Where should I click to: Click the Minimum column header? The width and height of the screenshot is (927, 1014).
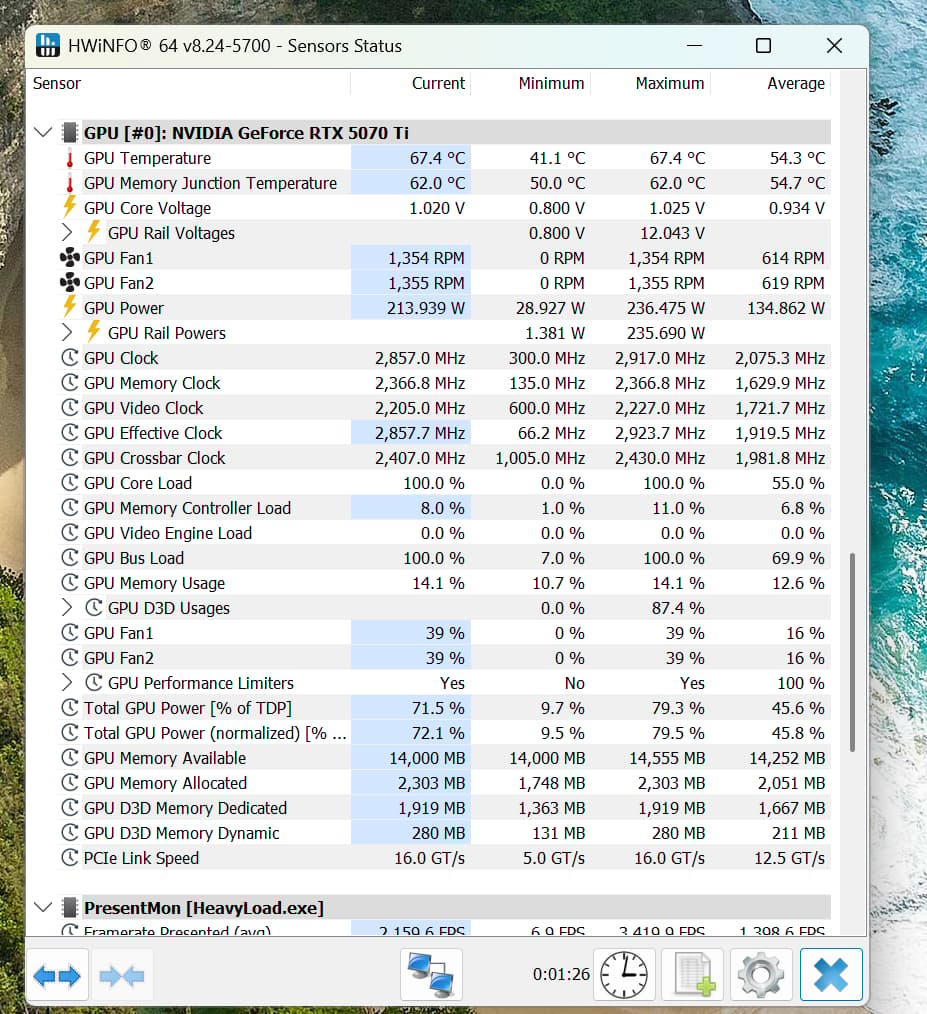tap(551, 83)
